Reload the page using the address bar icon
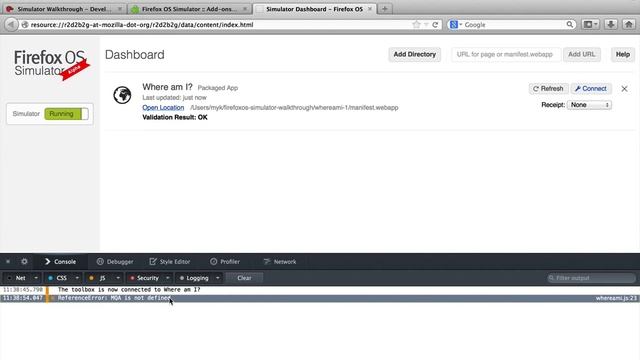This screenshot has width=640, height=360. point(435,24)
